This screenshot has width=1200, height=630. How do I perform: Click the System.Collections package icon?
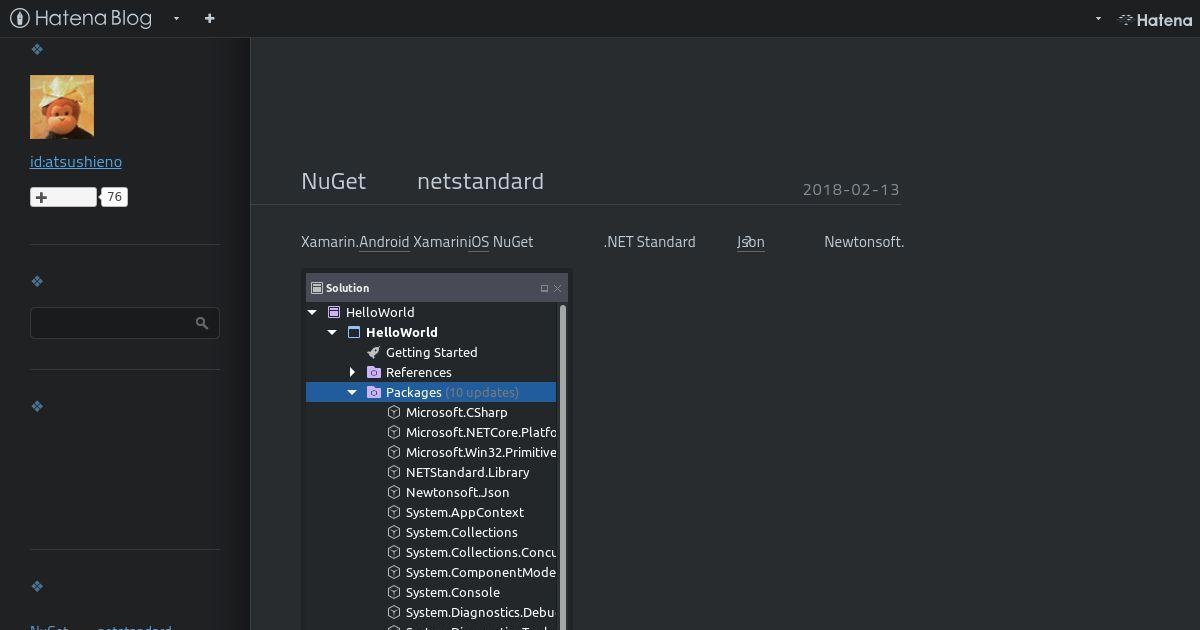(x=394, y=532)
